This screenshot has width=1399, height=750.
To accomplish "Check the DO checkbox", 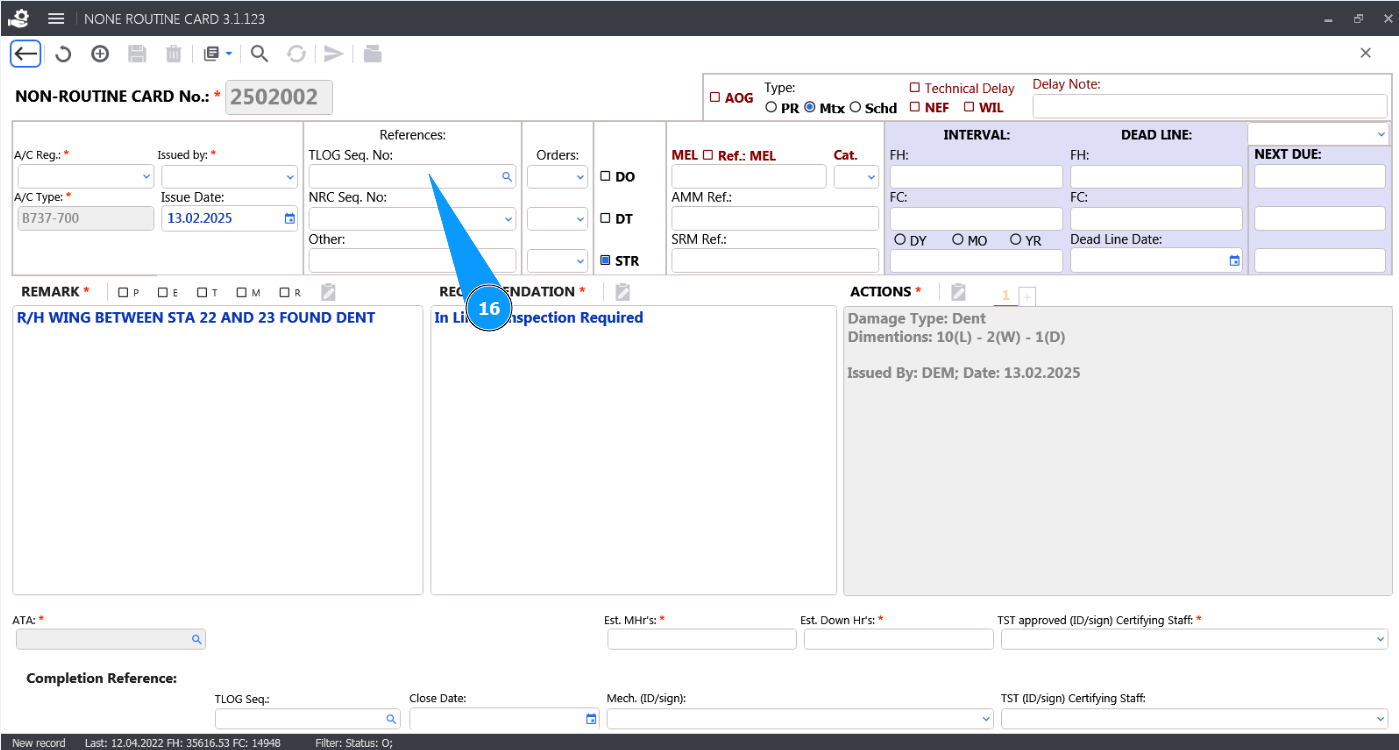I will [x=605, y=177].
